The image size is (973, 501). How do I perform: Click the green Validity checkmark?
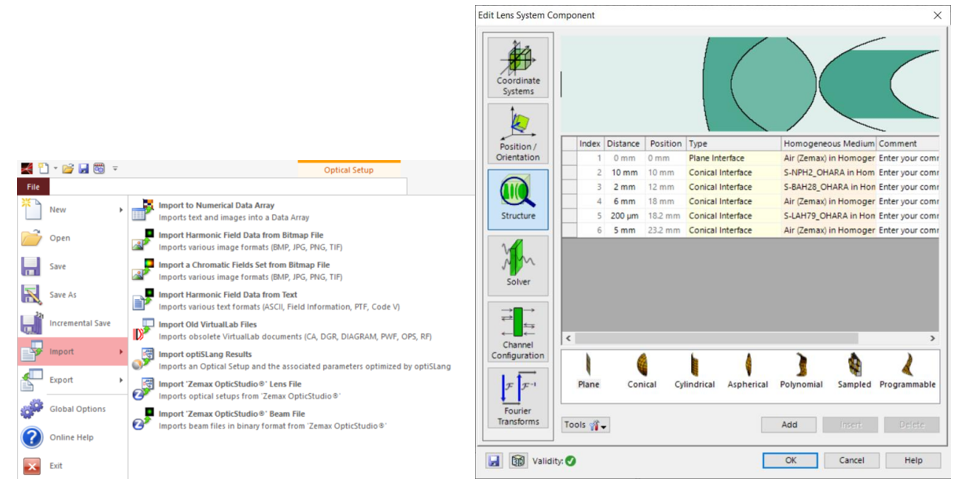coord(570,461)
